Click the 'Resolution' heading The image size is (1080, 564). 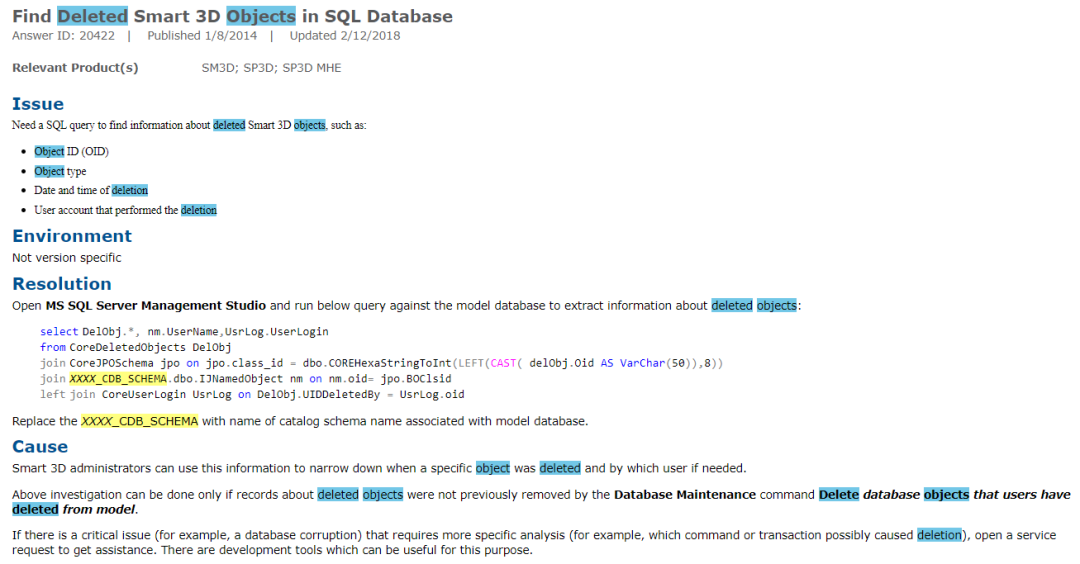[x=62, y=284]
